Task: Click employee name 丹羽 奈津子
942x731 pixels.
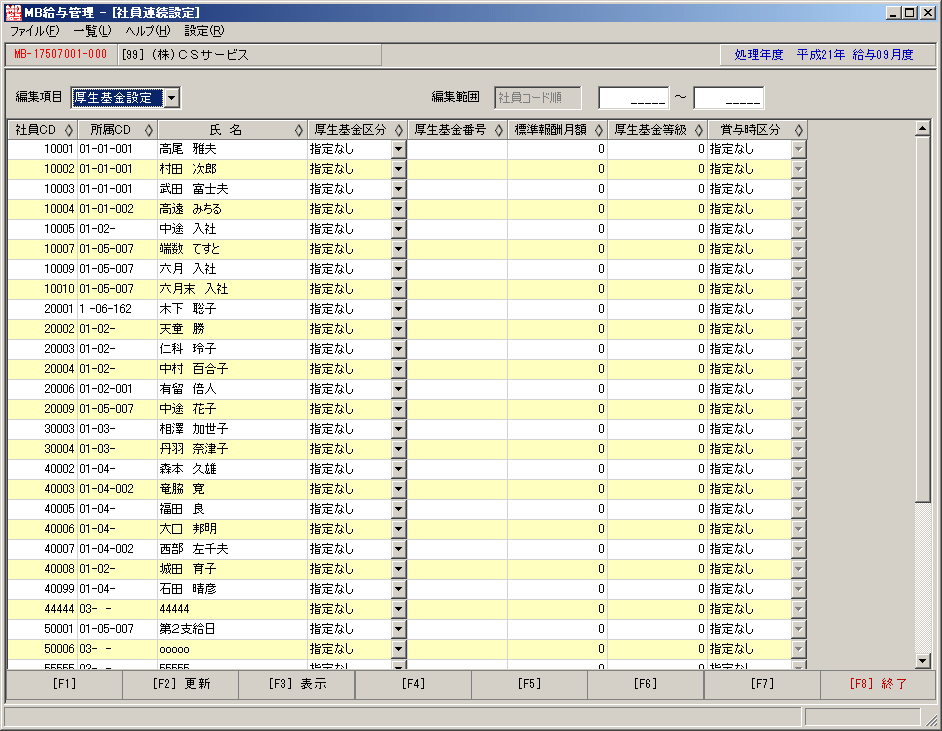Action: (194, 449)
